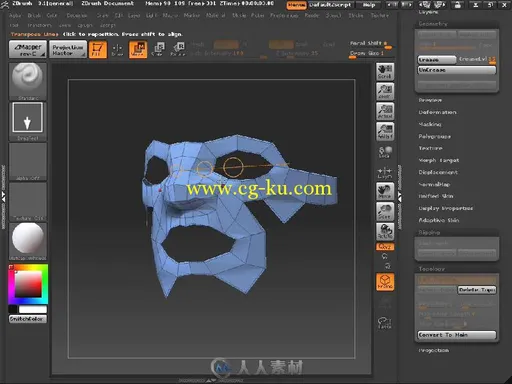Image resolution: width=512 pixels, height=384 pixels.
Task: Toggle Edit mode in the top shelf
Action: (98, 49)
